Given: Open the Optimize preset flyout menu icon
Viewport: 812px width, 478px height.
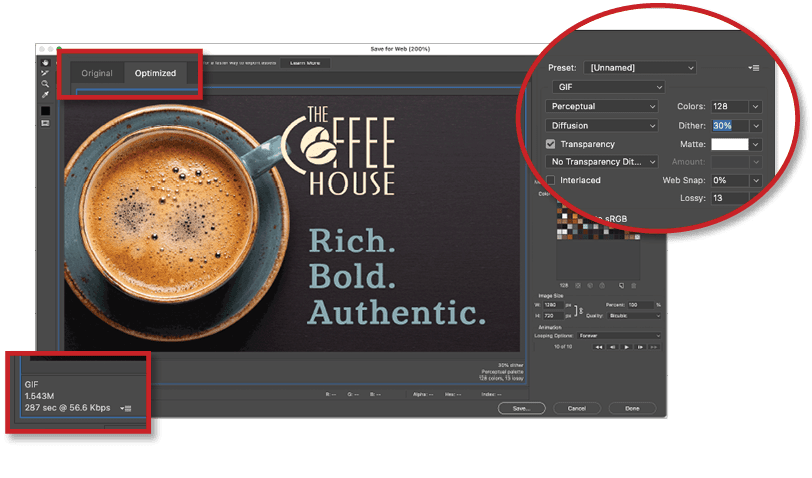Looking at the screenshot, I should coord(753,68).
